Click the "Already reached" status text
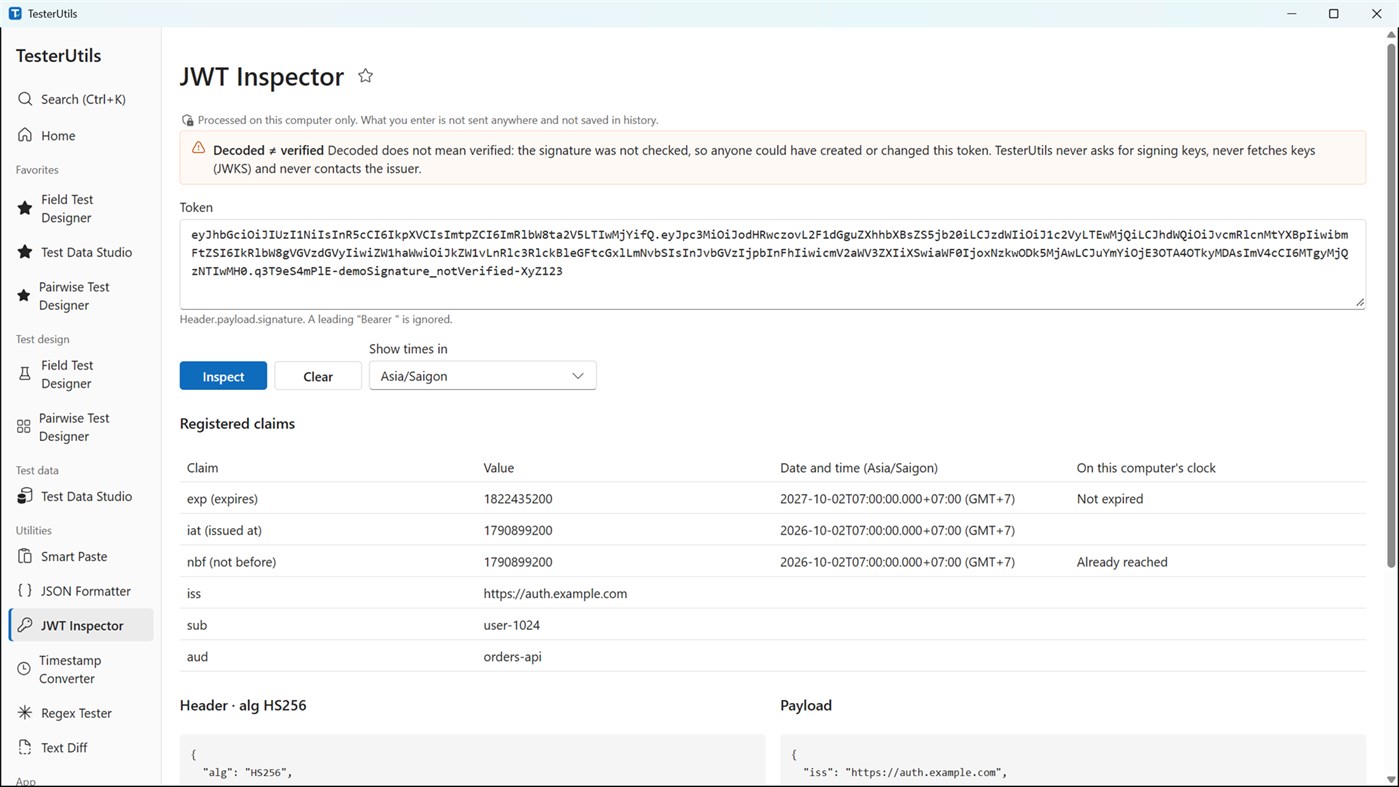 tap(1122, 562)
